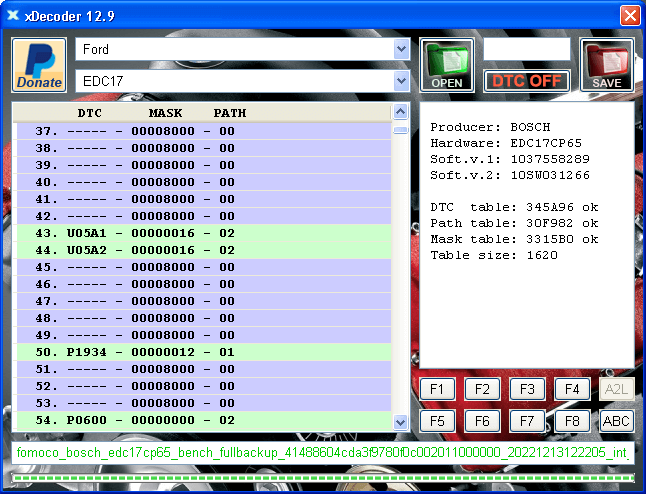Click the PATH column header
The image size is (646, 494).
tap(230, 113)
